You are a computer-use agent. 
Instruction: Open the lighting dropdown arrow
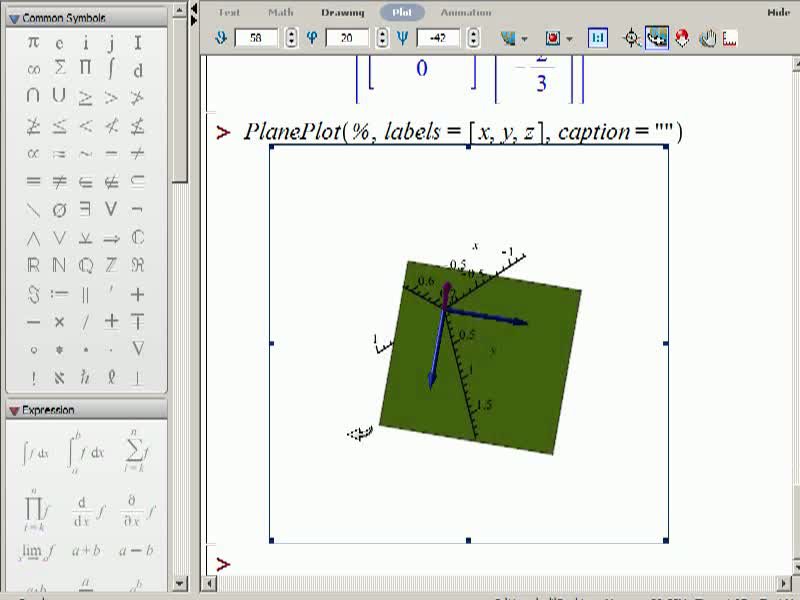[569, 39]
